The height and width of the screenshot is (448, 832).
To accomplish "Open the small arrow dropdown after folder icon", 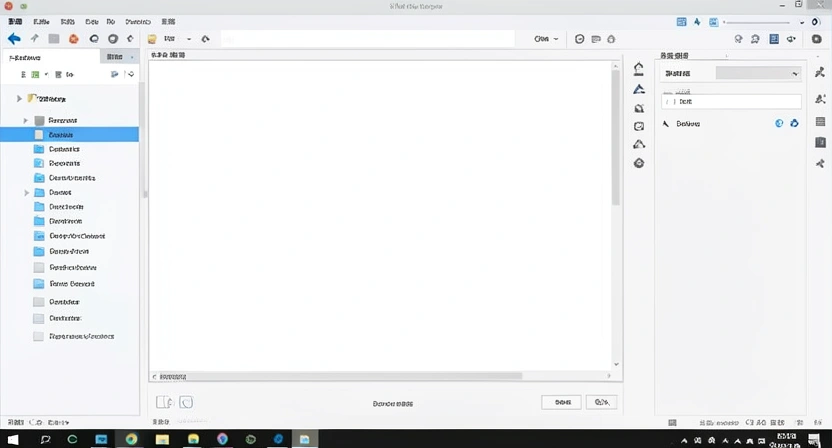I will (189, 39).
